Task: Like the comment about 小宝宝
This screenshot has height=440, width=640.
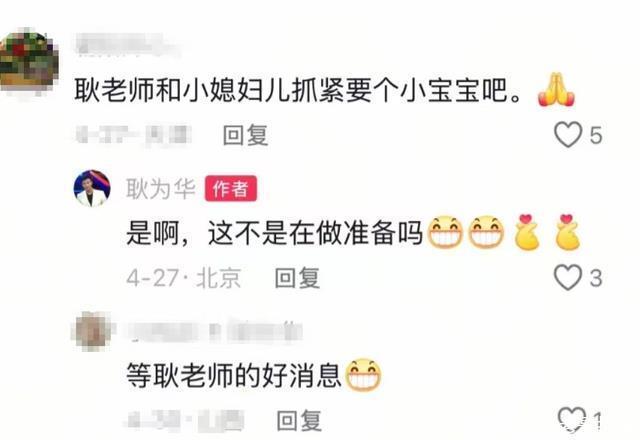Action: (x=568, y=134)
